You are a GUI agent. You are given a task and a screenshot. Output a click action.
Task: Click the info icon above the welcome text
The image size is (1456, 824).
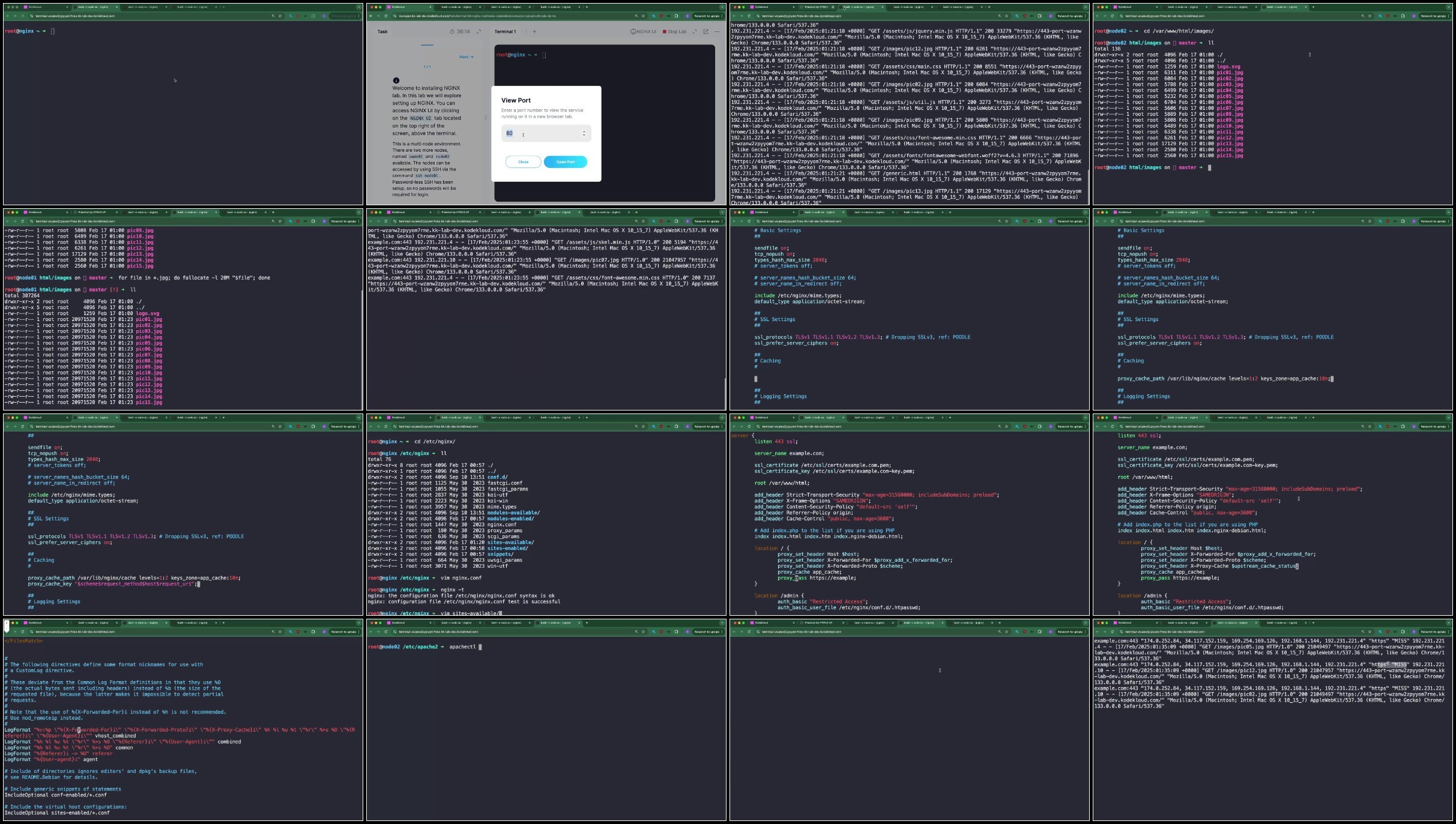click(396, 80)
